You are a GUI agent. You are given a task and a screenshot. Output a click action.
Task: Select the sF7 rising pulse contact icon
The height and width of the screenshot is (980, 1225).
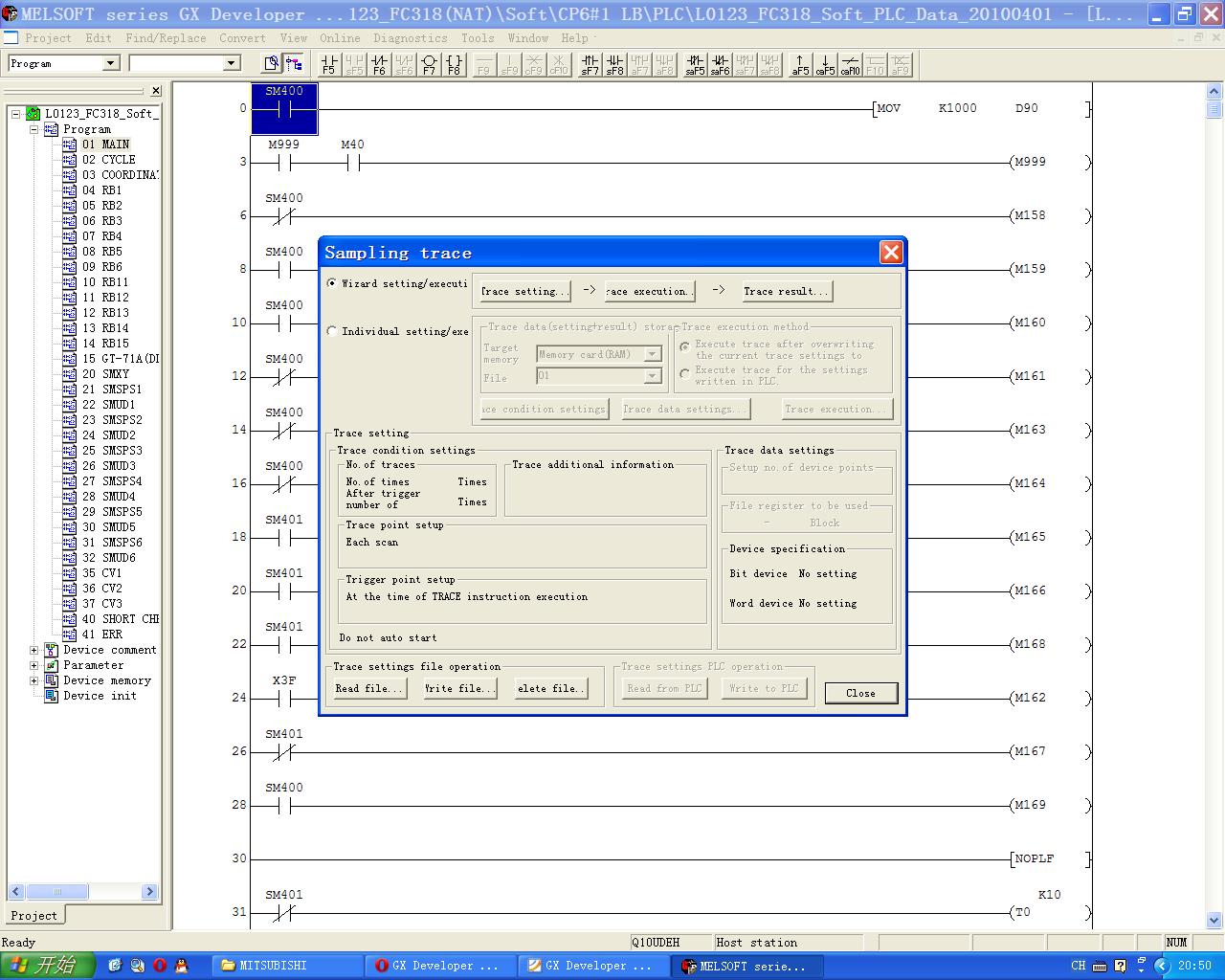(590, 64)
